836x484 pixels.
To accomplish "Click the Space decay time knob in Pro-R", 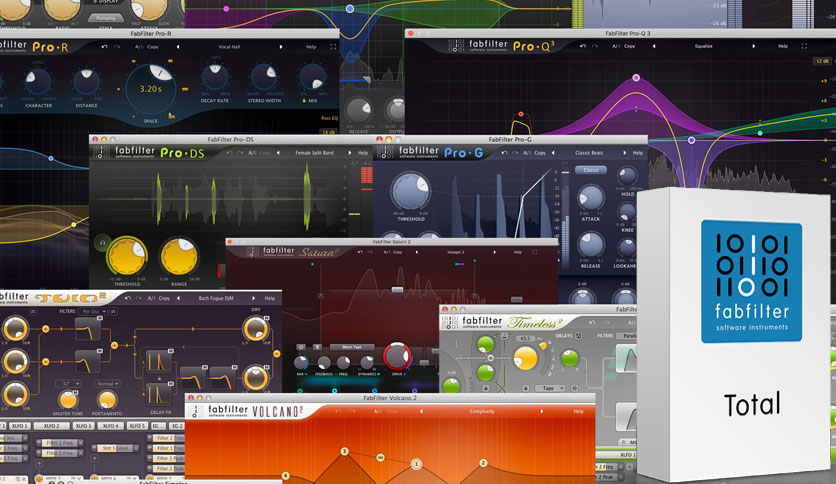I will pos(151,88).
